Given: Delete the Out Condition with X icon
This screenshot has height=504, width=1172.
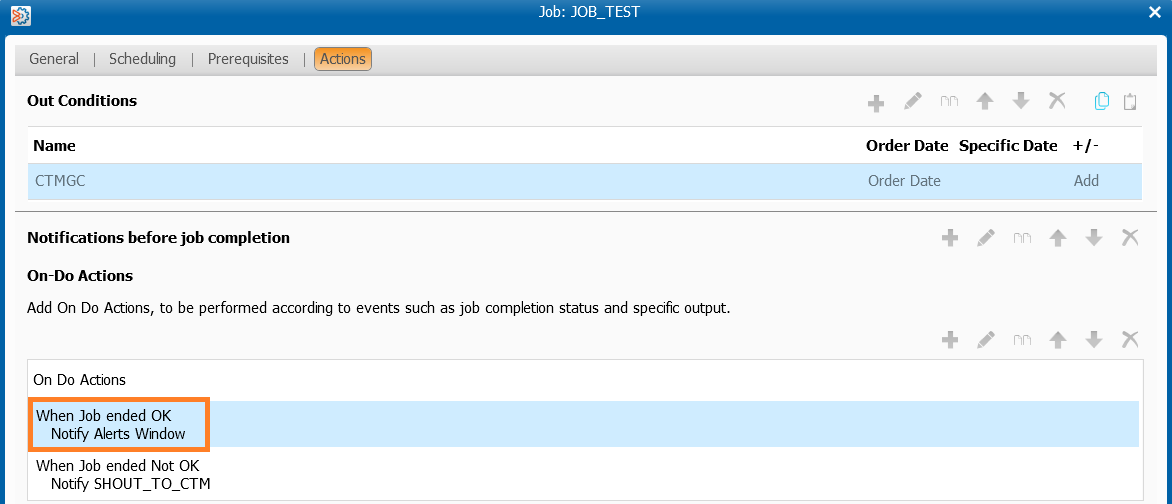Looking at the screenshot, I should coord(1057,101).
